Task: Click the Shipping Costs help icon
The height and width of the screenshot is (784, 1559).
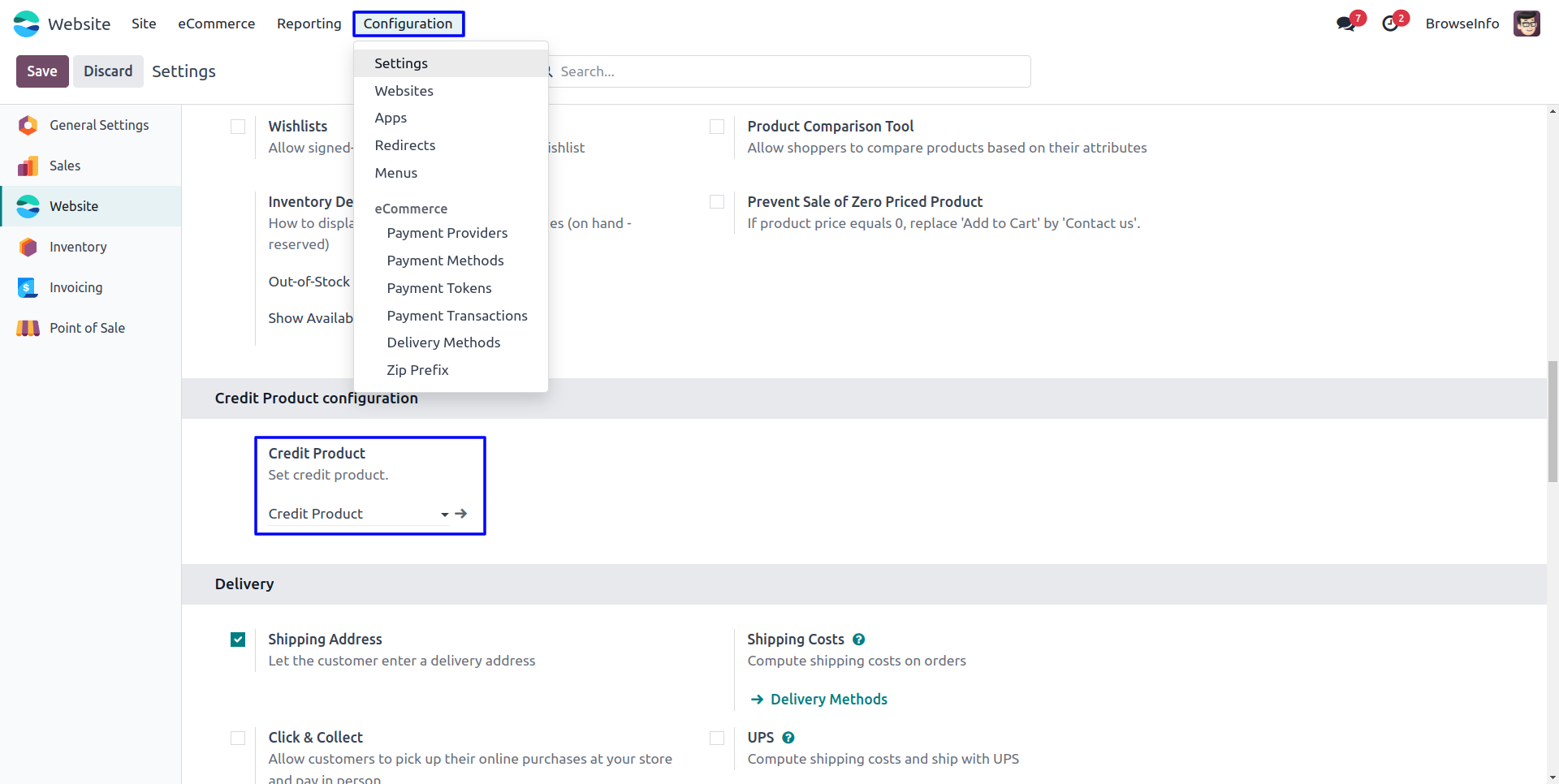Action: (x=858, y=640)
